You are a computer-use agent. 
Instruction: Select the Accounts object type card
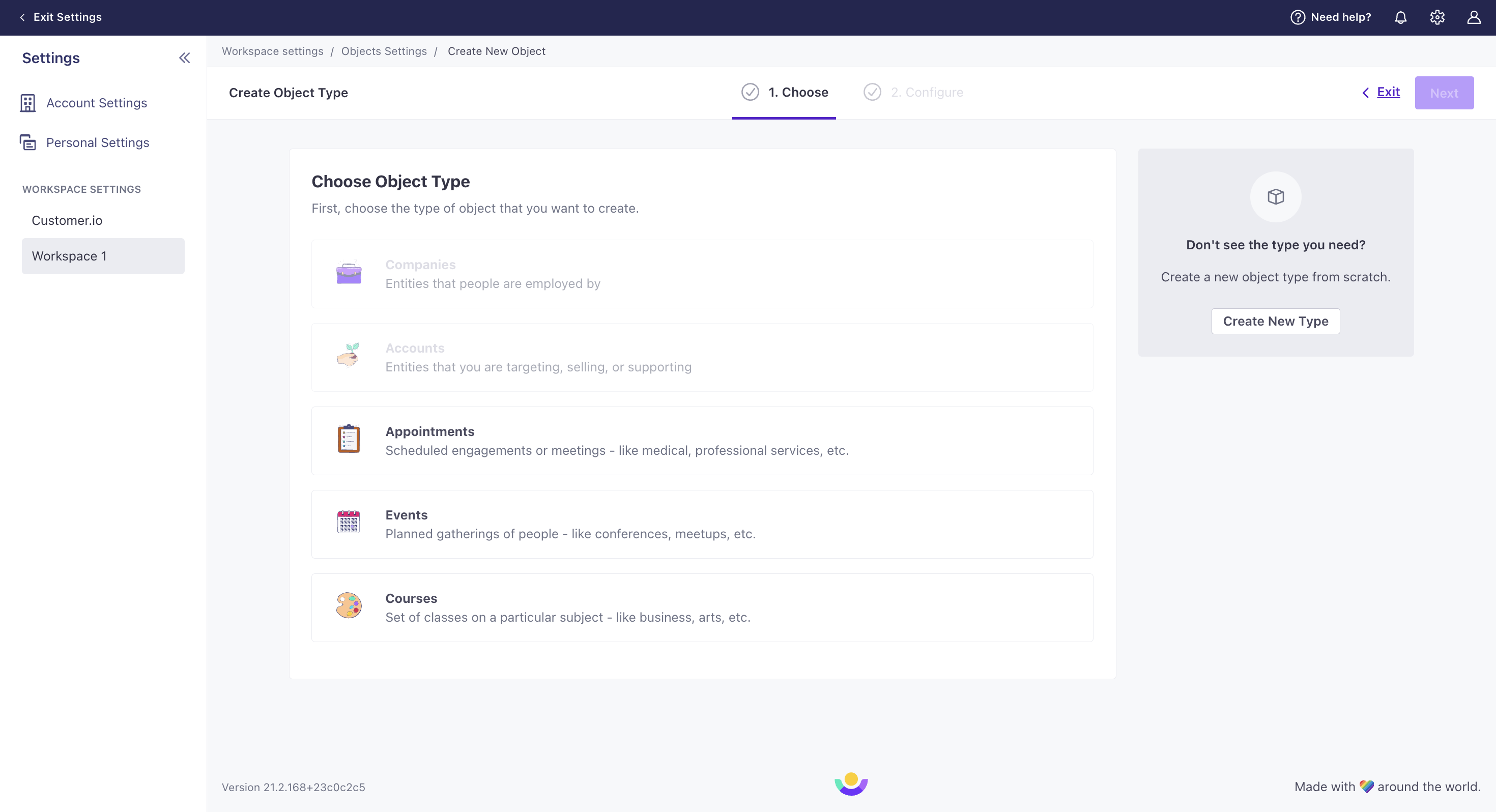pos(702,357)
